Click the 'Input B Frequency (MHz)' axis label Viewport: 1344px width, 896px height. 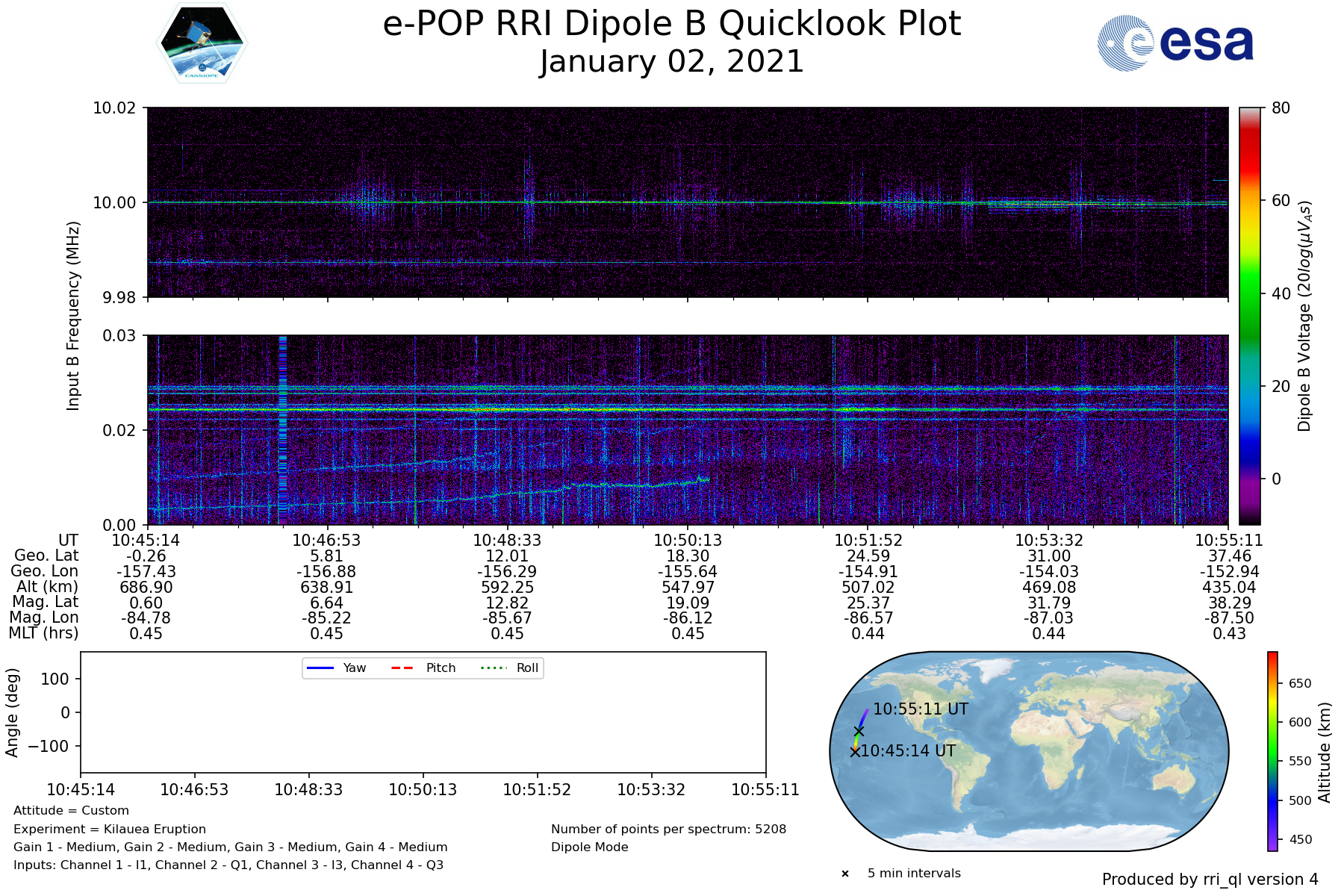coord(73,316)
